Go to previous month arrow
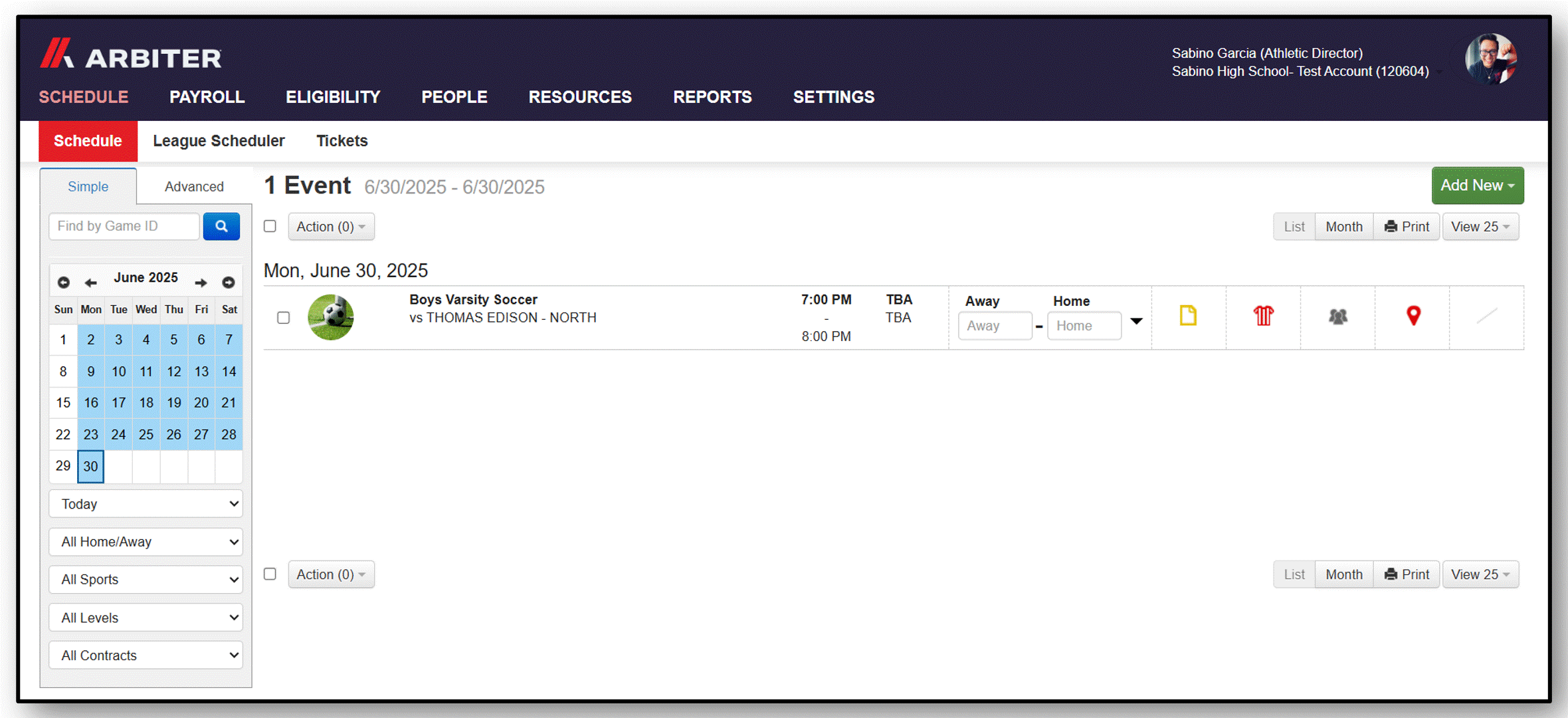This screenshot has height=718, width=1568. pyautogui.click(x=91, y=283)
